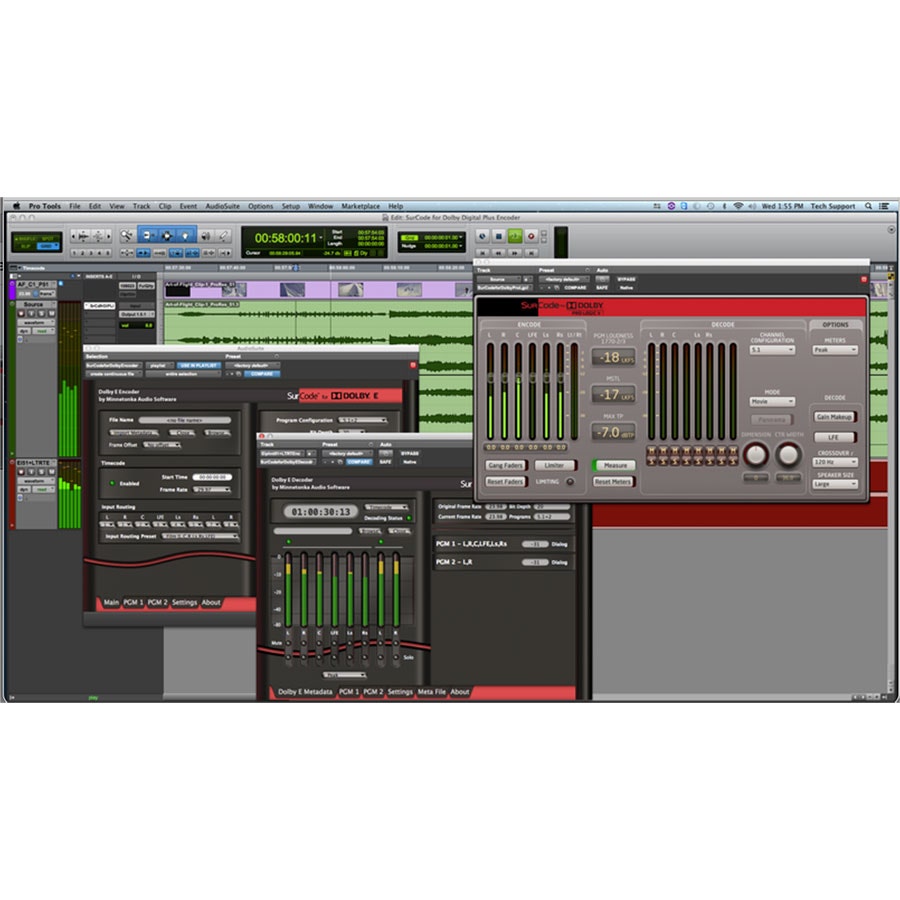The image size is (900, 900).
Task: Click the volume icon in the menu bar
Action: point(752,206)
